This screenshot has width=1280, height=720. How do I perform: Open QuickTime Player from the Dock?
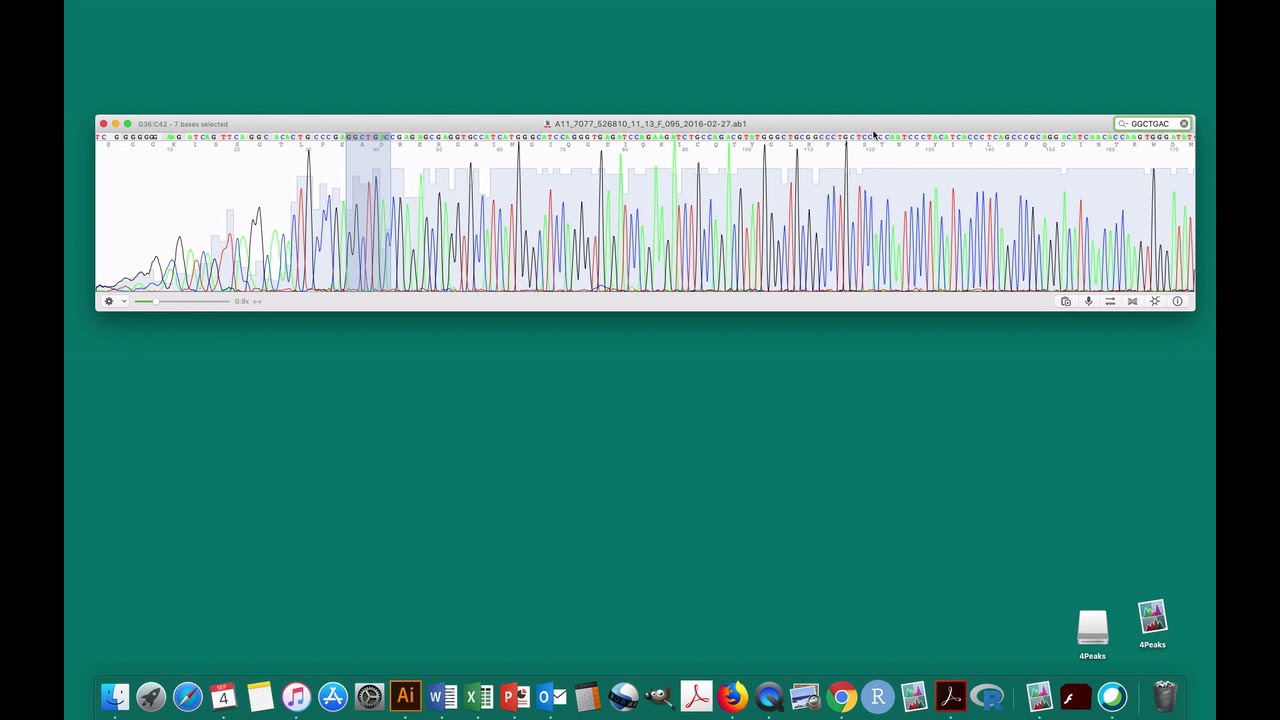pos(769,696)
